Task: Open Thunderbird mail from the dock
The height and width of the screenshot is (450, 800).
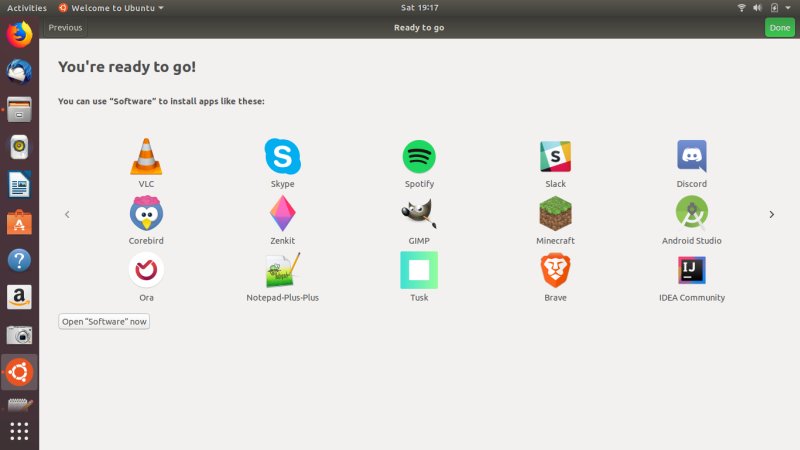Action: [x=19, y=72]
